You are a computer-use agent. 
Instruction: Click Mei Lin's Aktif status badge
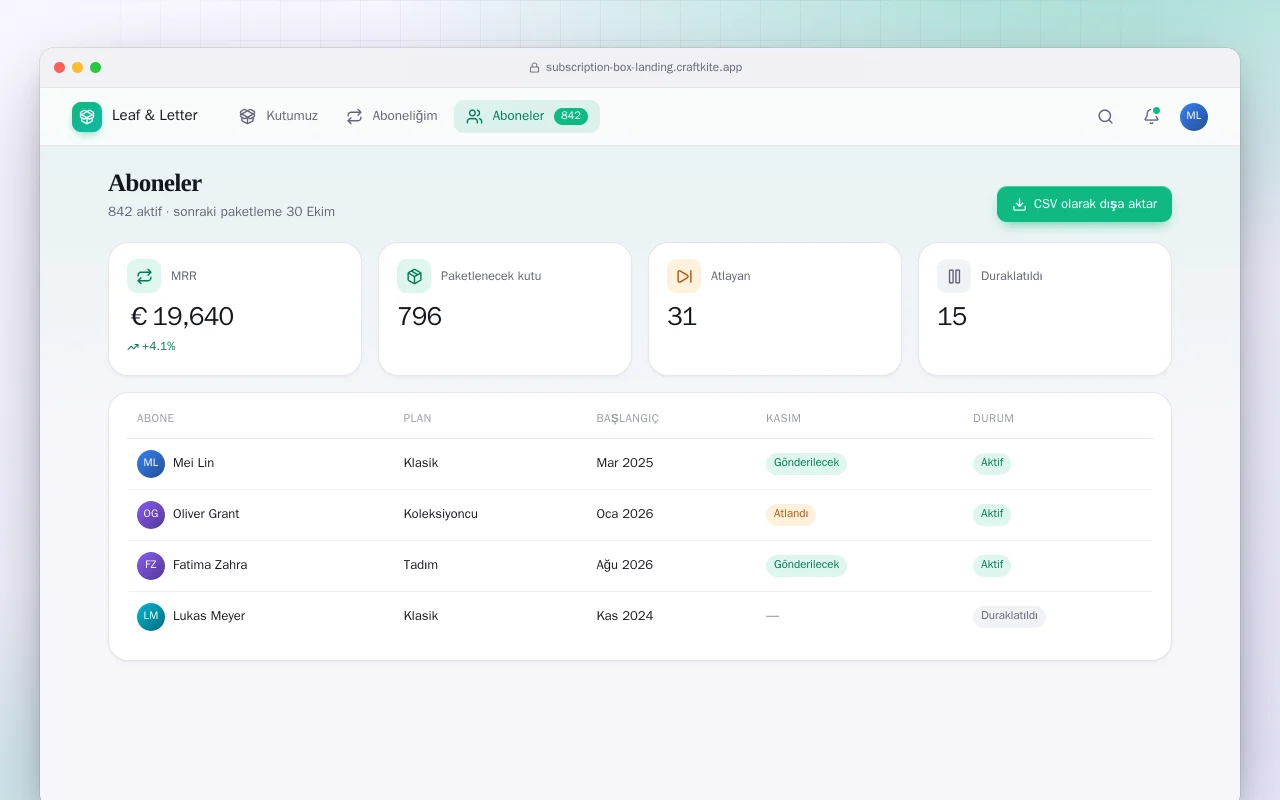tap(992, 464)
